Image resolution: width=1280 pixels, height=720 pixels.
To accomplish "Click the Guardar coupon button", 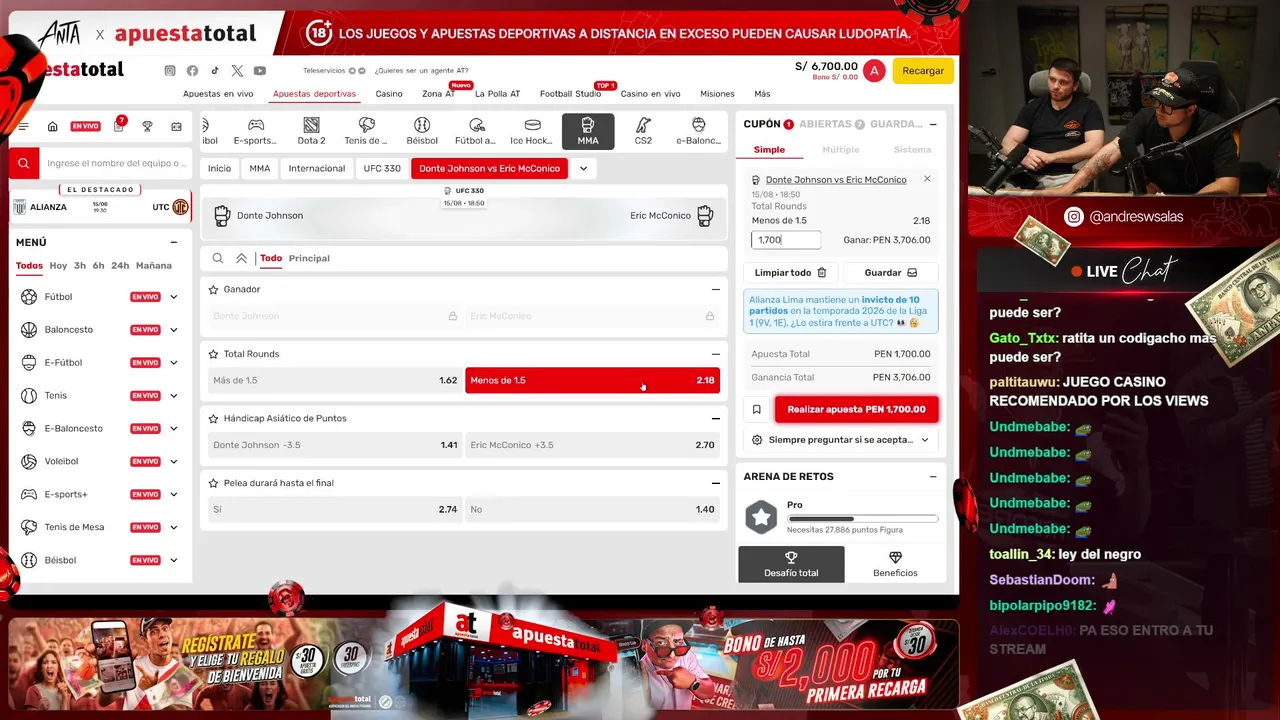I will tap(891, 273).
